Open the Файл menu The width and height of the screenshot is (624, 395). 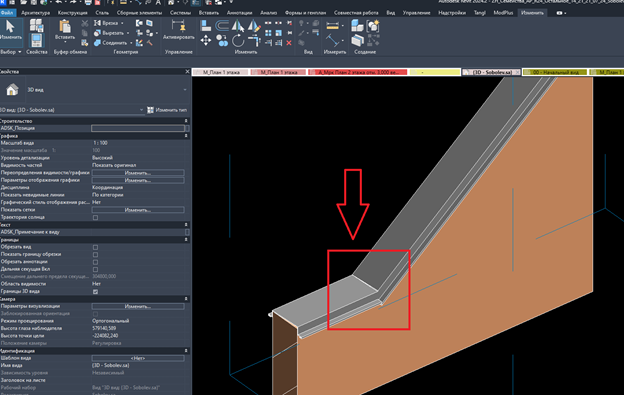7,13
